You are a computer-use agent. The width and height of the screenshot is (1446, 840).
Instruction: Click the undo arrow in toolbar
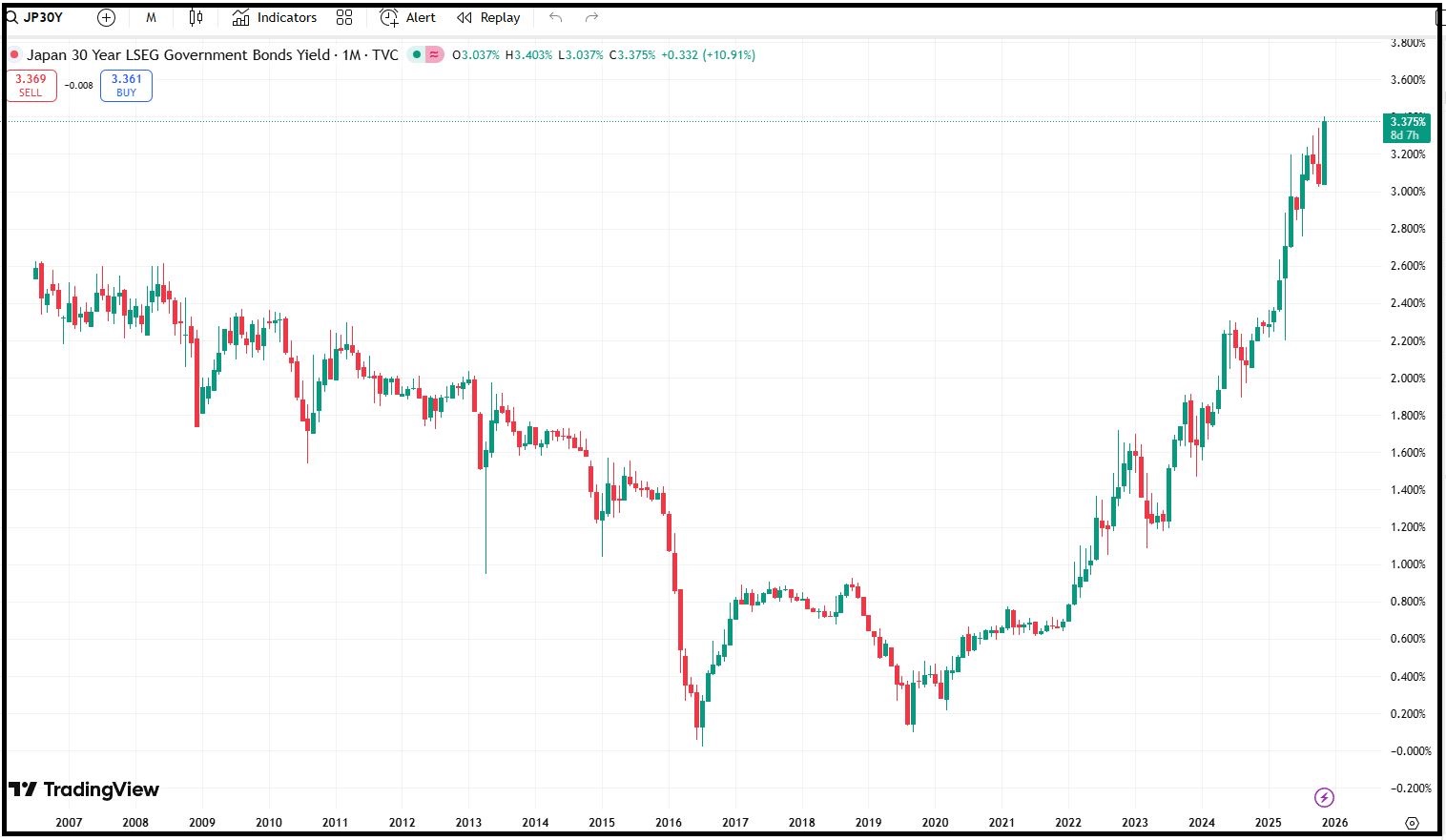pos(556,17)
